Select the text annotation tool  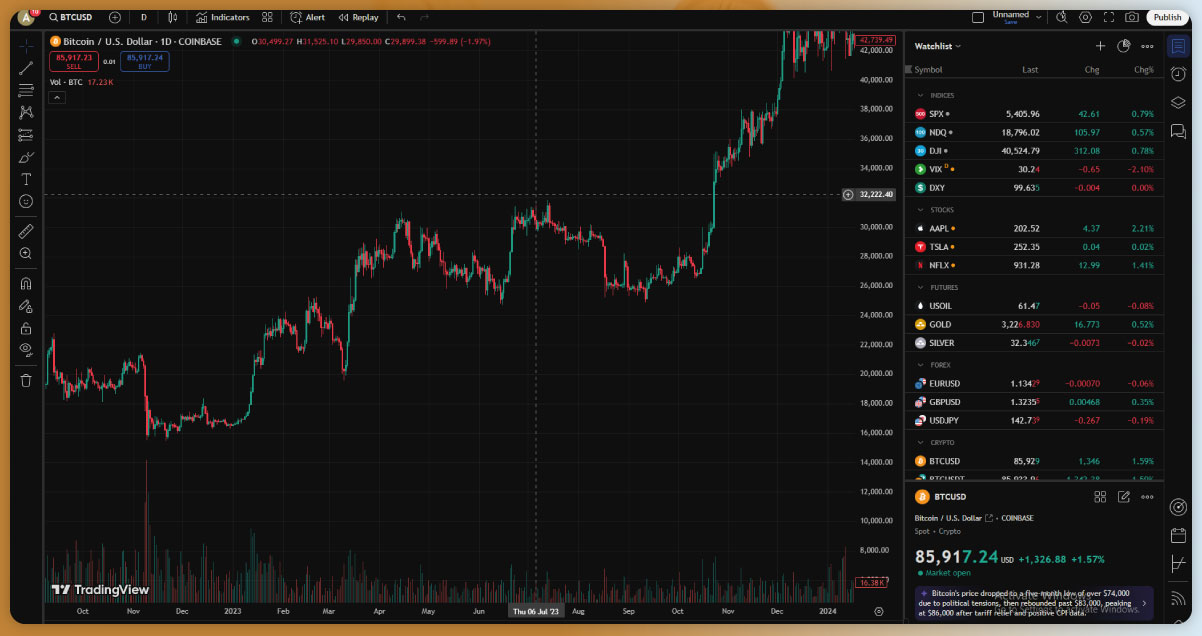click(26, 179)
